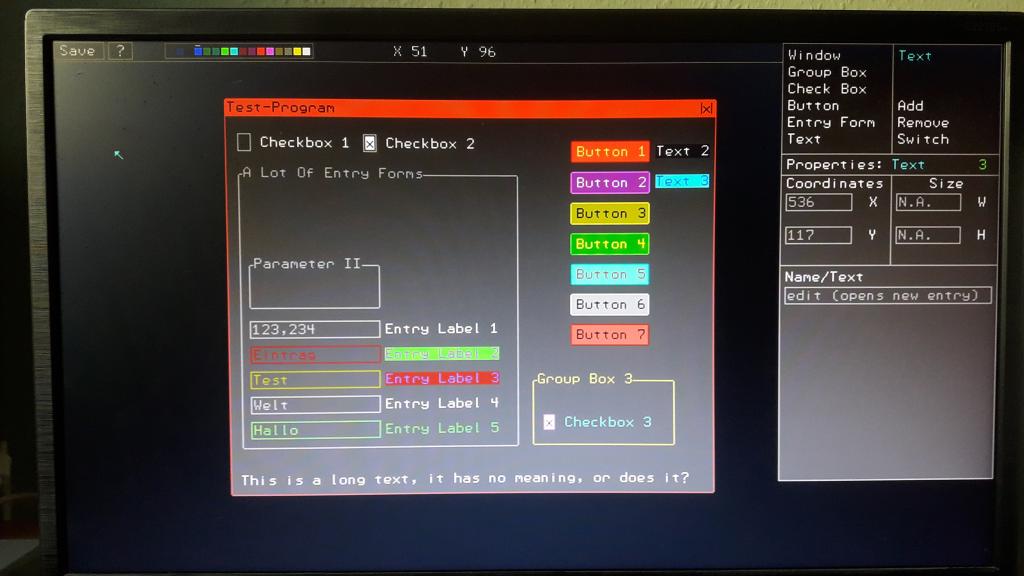1024x576 pixels.
Task: Click Remove in the side panel
Action: click(922, 122)
